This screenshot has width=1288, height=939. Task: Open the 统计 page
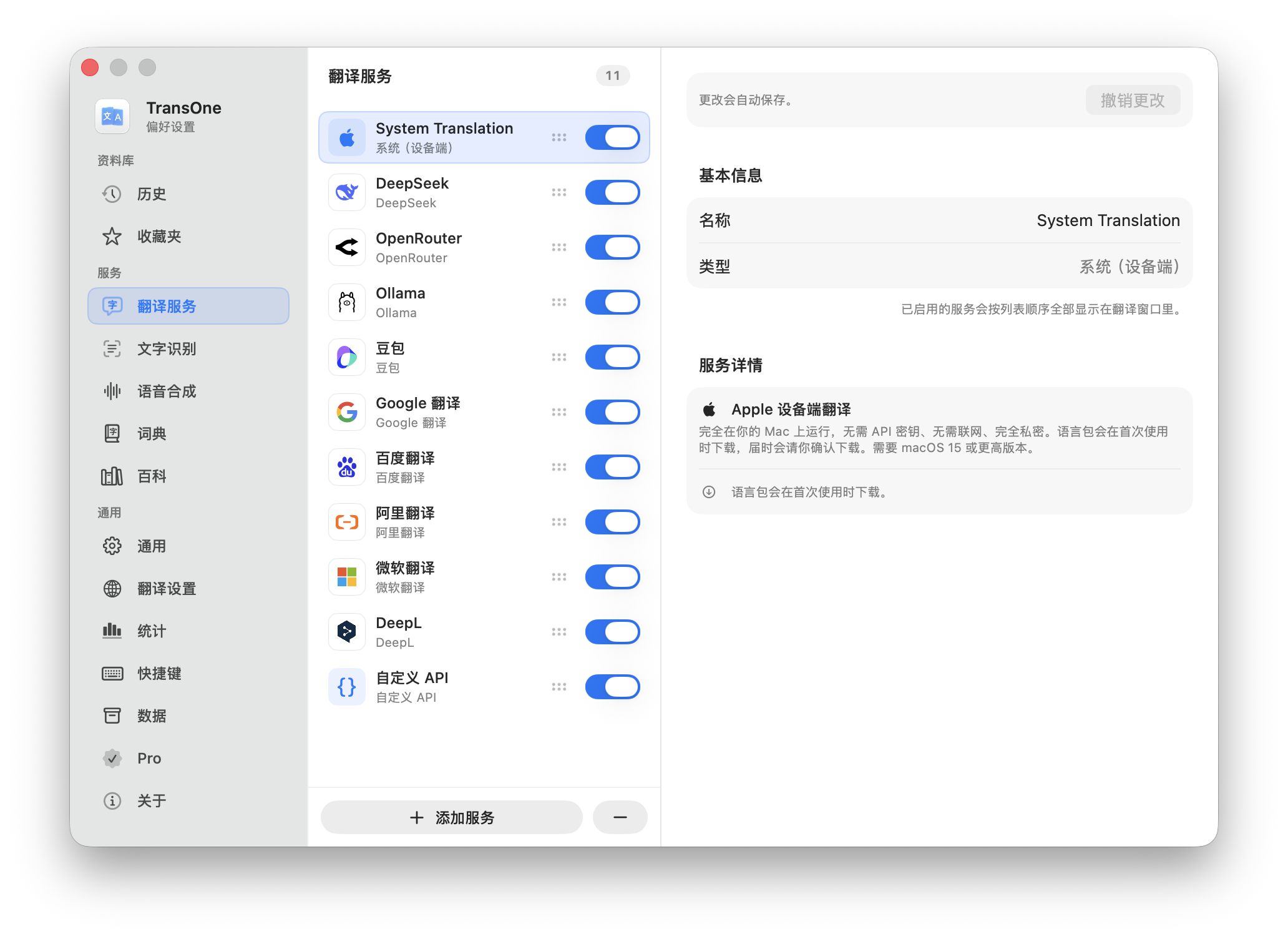click(x=188, y=631)
